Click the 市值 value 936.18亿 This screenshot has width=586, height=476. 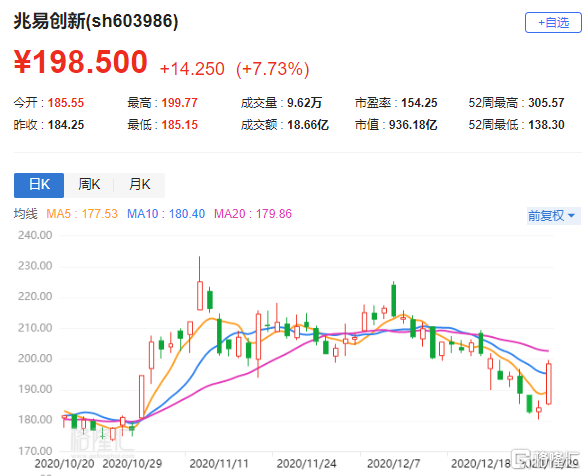413,125
